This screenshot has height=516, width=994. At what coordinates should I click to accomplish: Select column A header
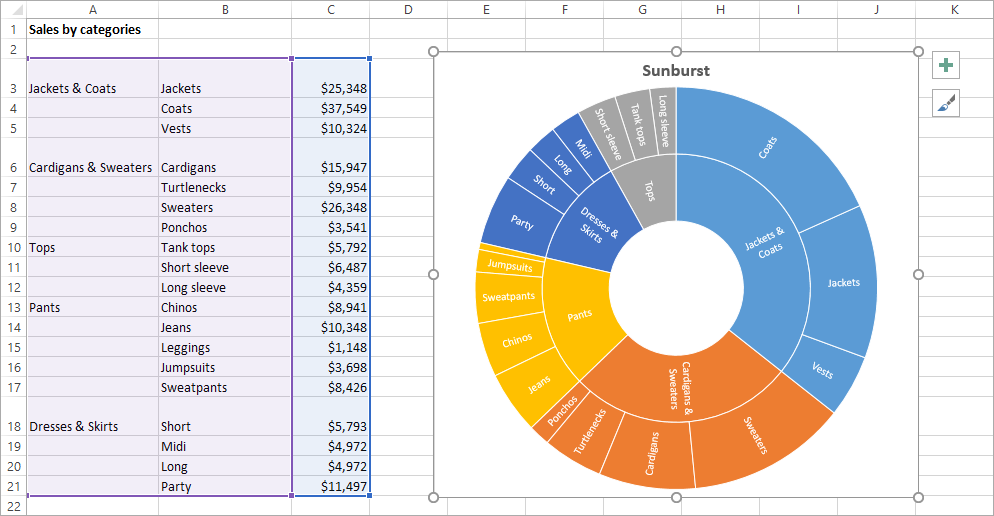[92, 9]
